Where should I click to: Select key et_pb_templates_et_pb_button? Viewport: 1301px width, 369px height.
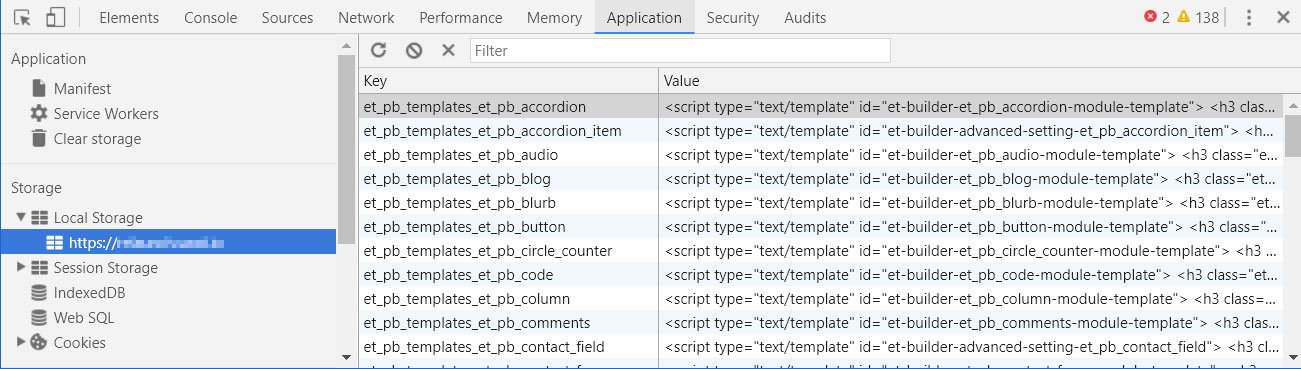pyautogui.click(x=465, y=226)
